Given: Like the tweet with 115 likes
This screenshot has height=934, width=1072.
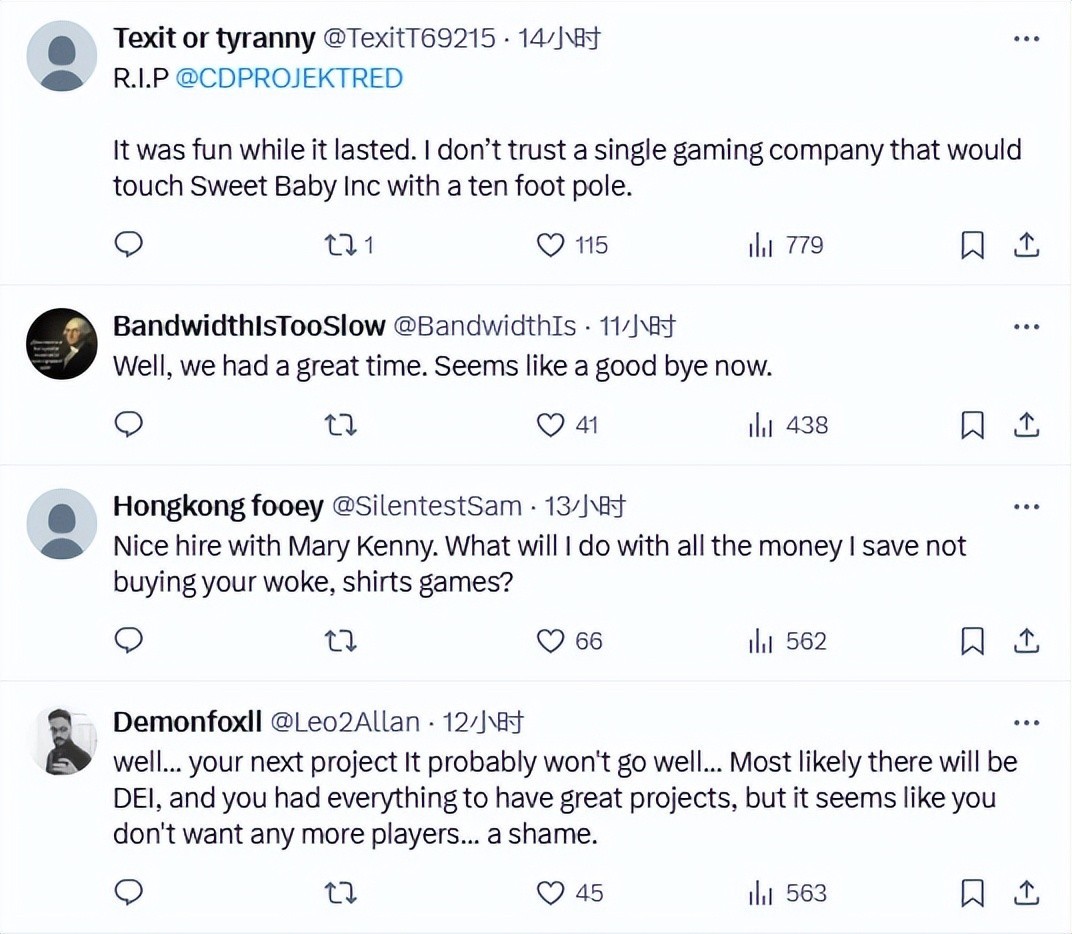Looking at the screenshot, I should coord(551,245).
